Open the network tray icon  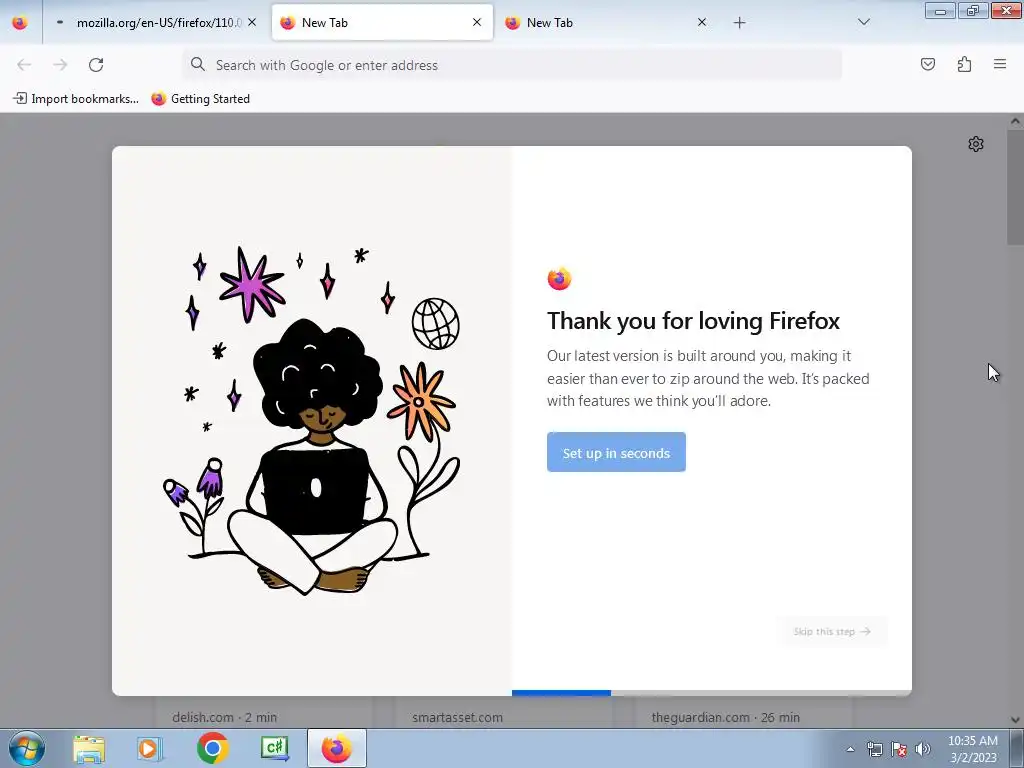pyautogui.click(x=874, y=749)
